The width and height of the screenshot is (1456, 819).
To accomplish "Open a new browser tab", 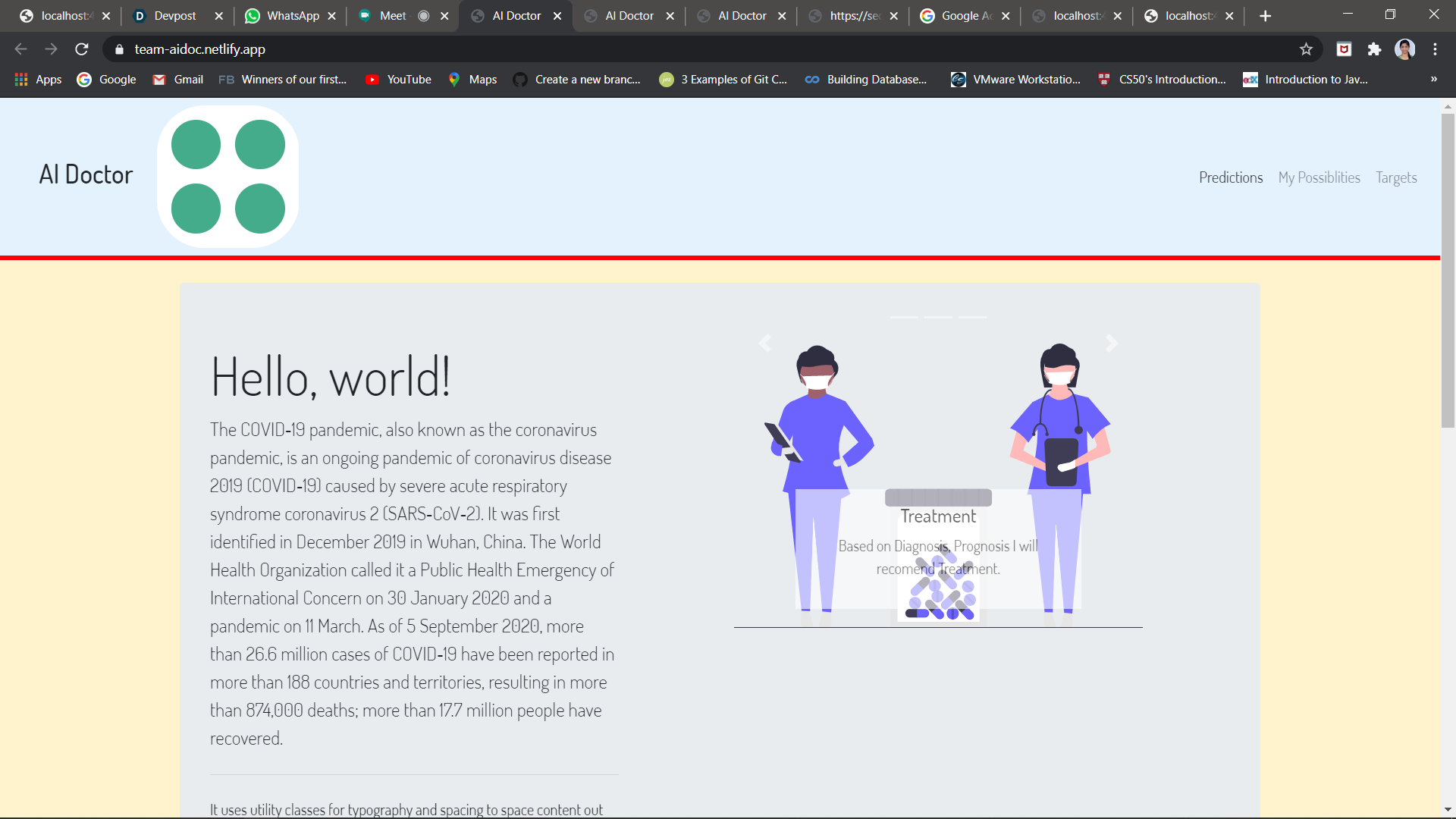I will click(1265, 16).
